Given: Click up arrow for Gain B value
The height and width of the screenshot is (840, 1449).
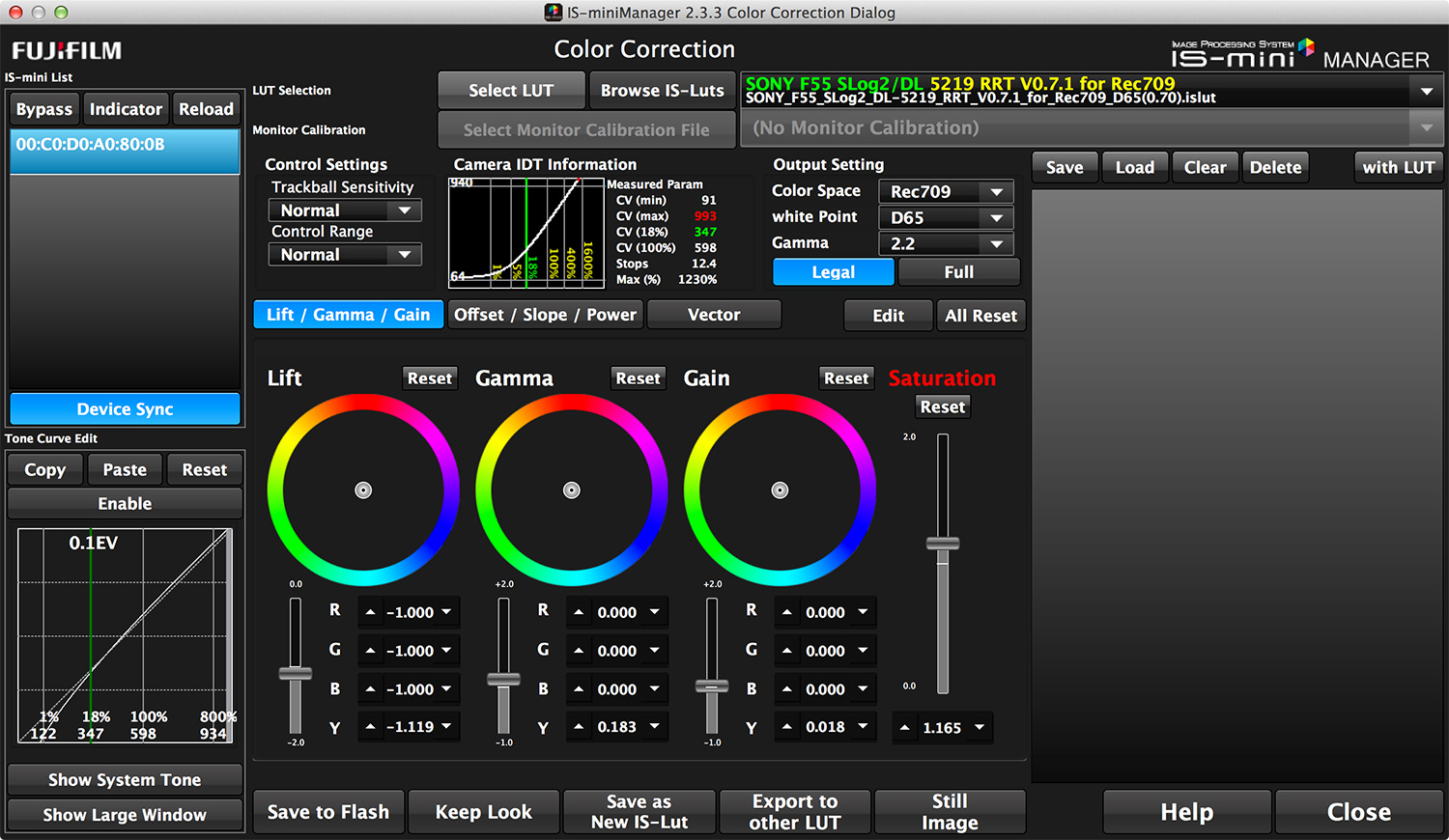Looking at the screenshot, I should tap(787, 689).
